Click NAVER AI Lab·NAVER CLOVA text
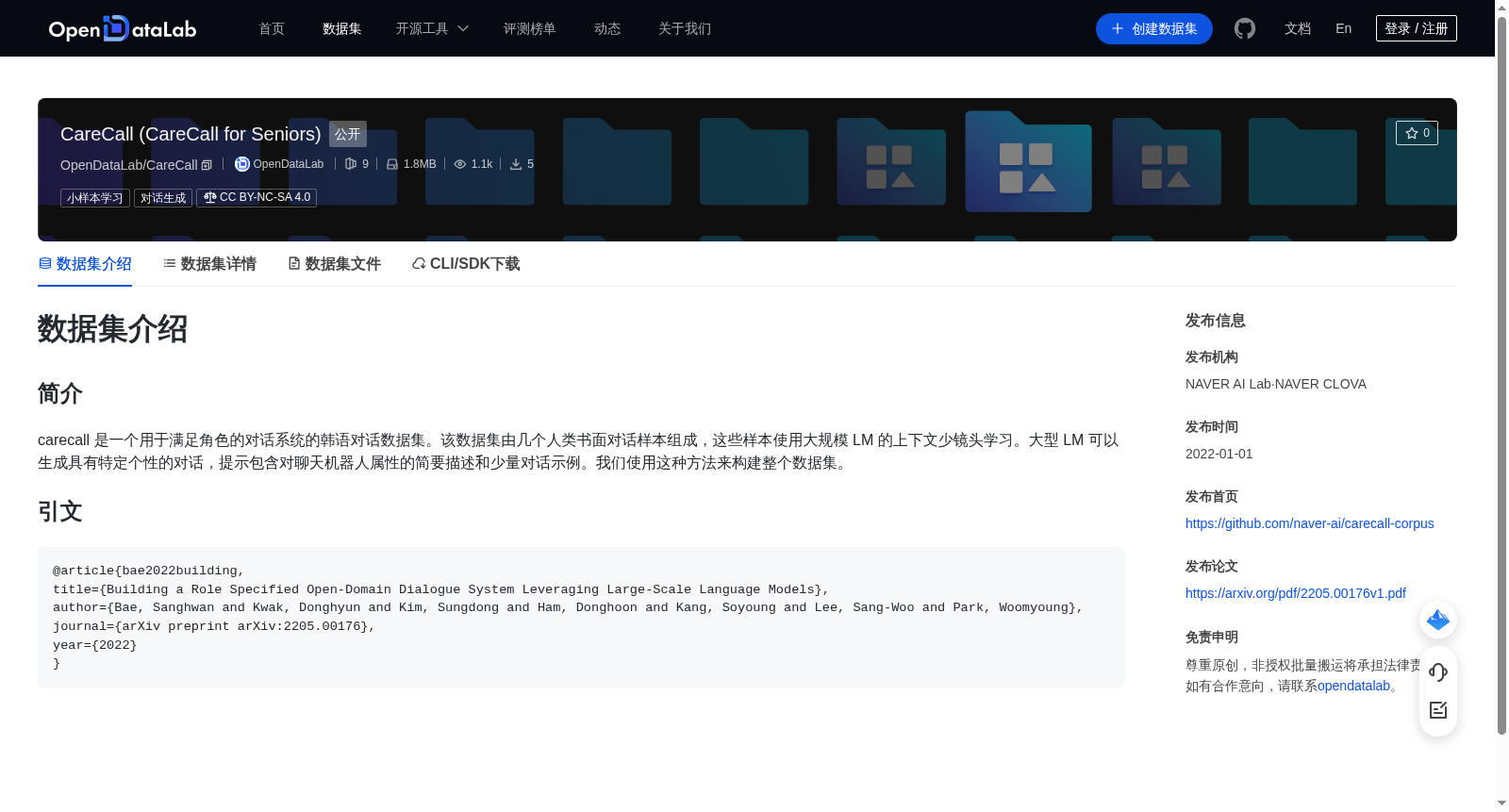Viewport: 1509px width, 812px height. pyautogui.click(x=1275, y=384)
